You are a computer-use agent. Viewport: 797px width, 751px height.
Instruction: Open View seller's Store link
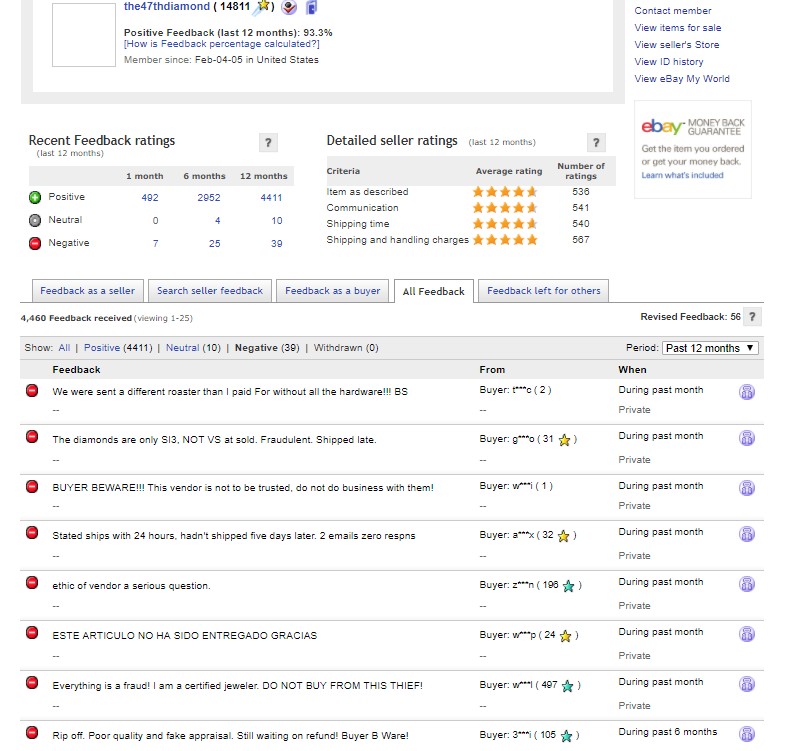(x=677, y=45)
